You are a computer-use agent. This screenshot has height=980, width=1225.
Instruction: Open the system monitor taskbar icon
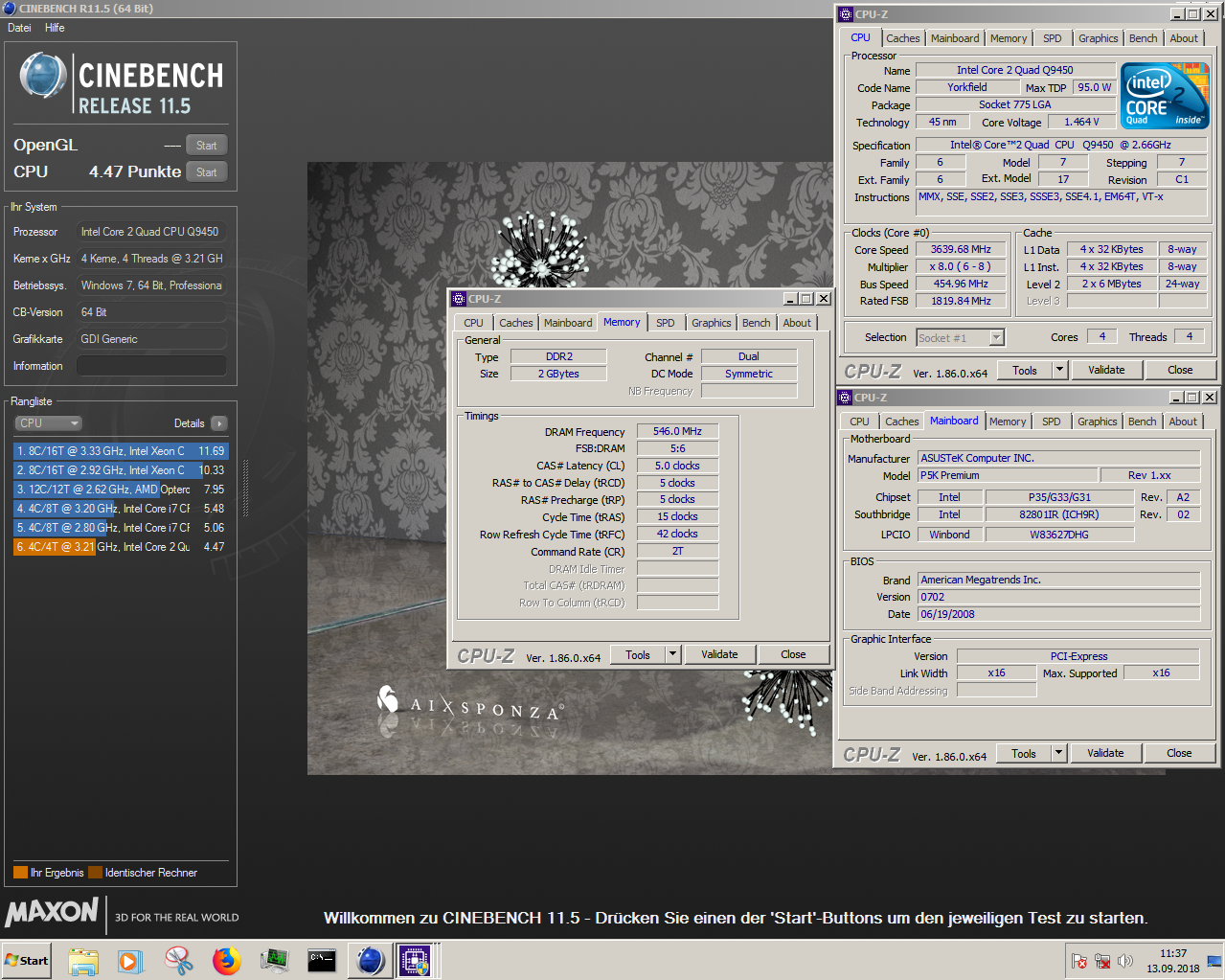pos(274,961)
